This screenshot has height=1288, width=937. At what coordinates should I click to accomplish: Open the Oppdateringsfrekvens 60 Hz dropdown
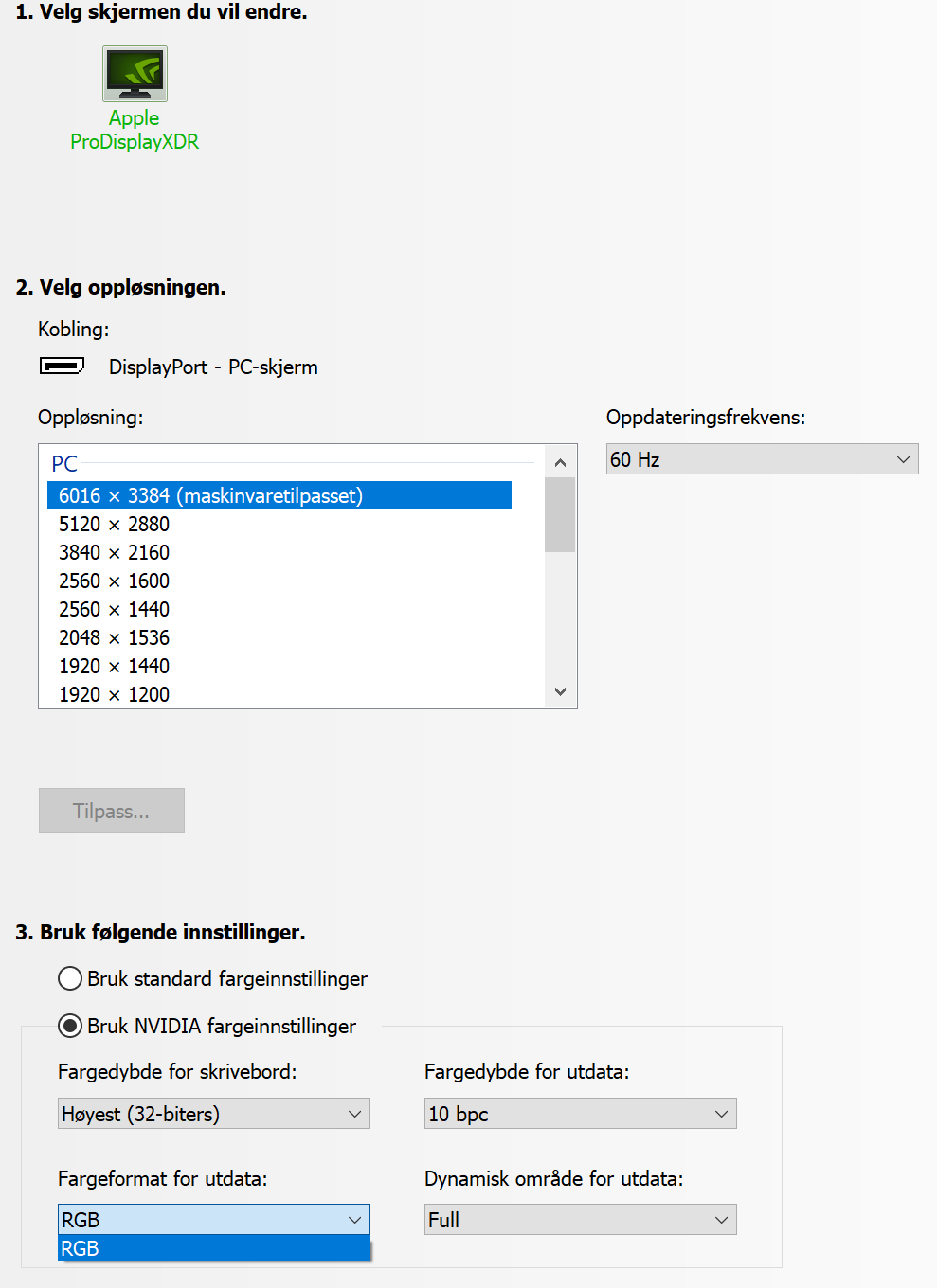pos(762,459)
